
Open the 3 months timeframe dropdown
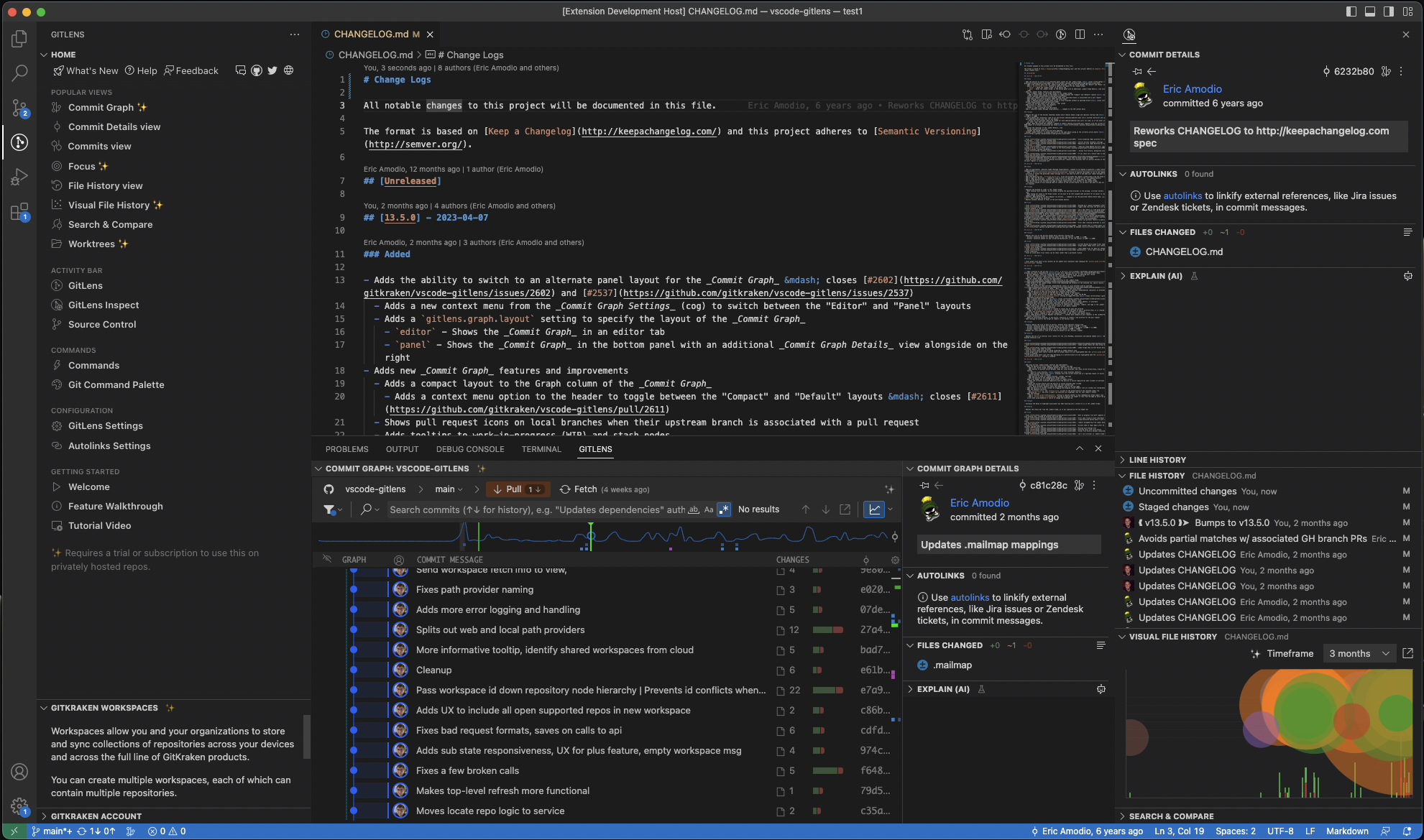coord(1359,653)
